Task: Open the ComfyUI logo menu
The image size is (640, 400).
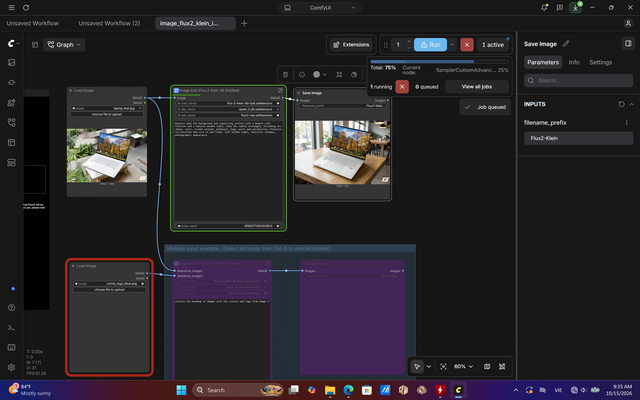Action: (x=13, y=43)
